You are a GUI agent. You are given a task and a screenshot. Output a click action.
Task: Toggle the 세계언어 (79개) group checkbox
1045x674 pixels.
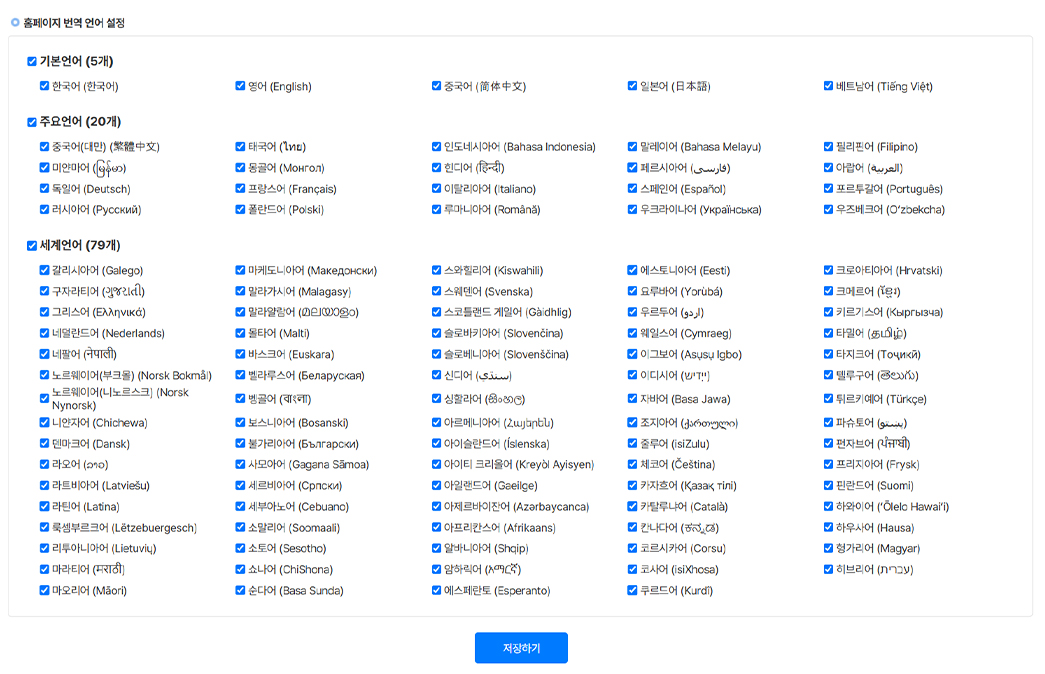click(x=32, y=245)
